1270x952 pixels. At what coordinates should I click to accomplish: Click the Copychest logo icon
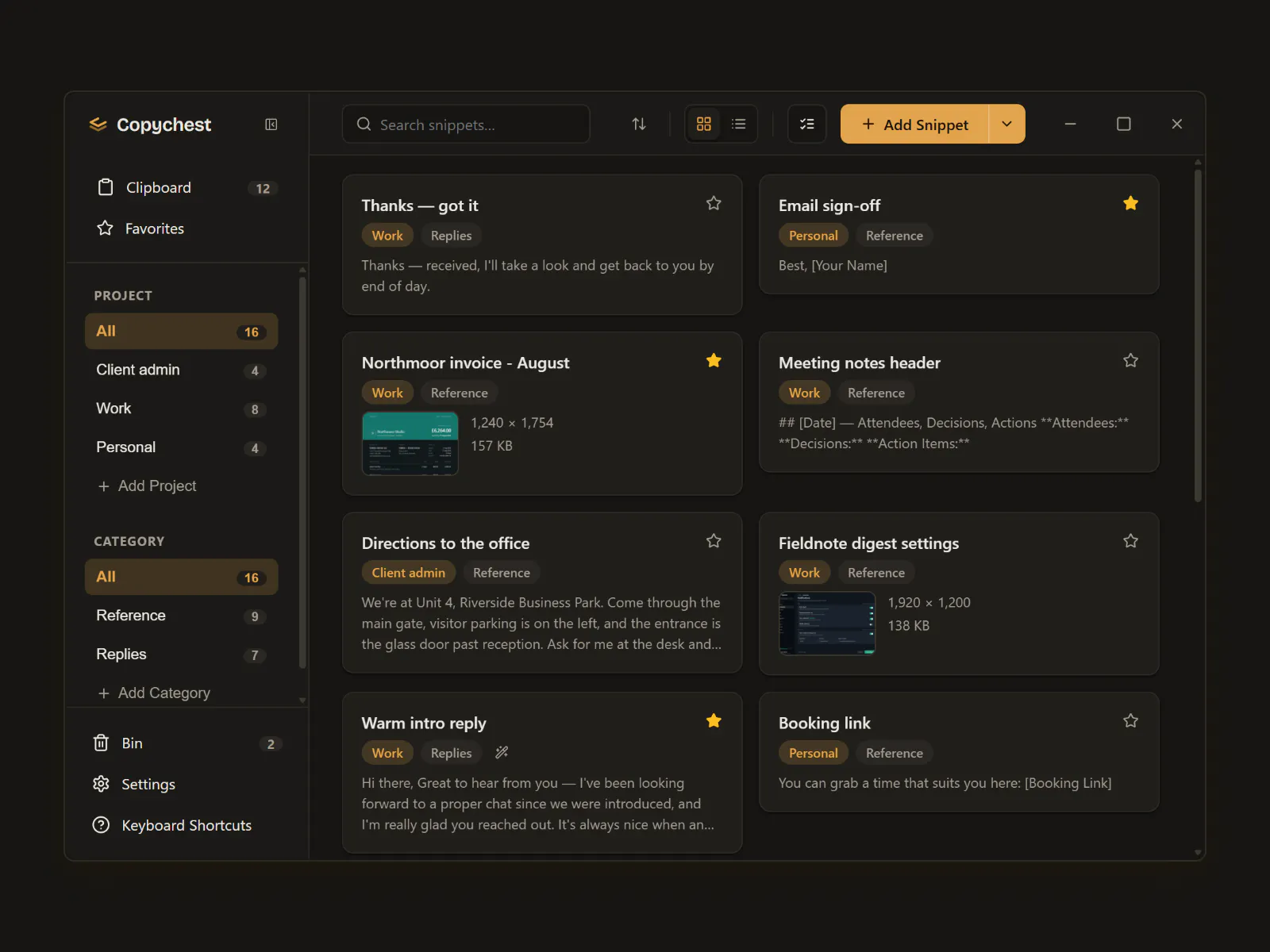(98, 125)
